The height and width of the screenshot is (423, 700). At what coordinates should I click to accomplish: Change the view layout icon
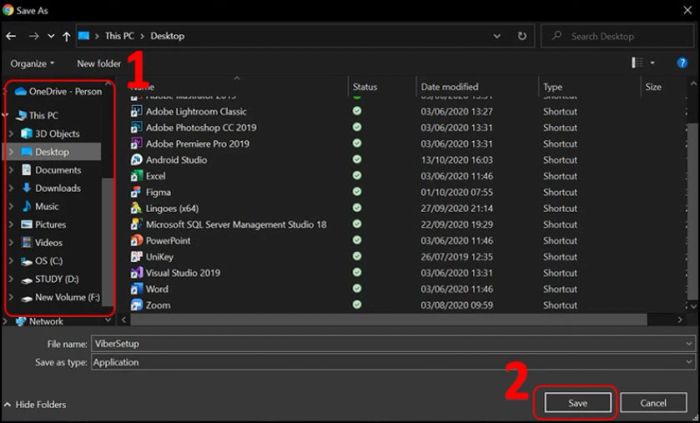[638, 63]
